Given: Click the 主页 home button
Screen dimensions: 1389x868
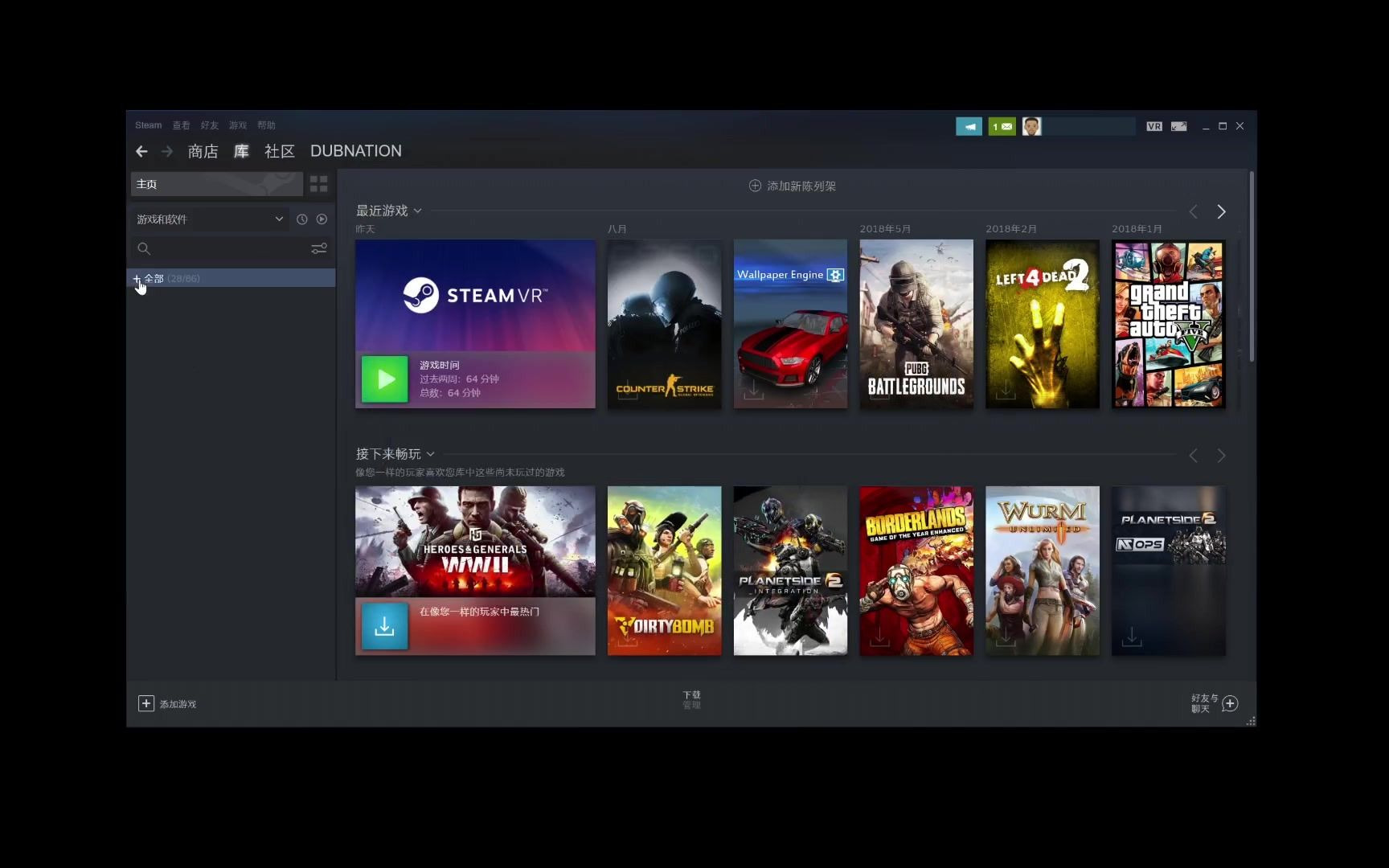Looking at the screenshot, I should [x=217, y=184].
